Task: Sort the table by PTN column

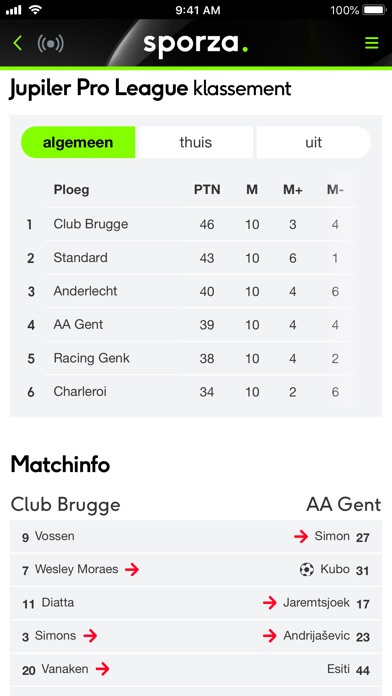Action: pos(207,190)
